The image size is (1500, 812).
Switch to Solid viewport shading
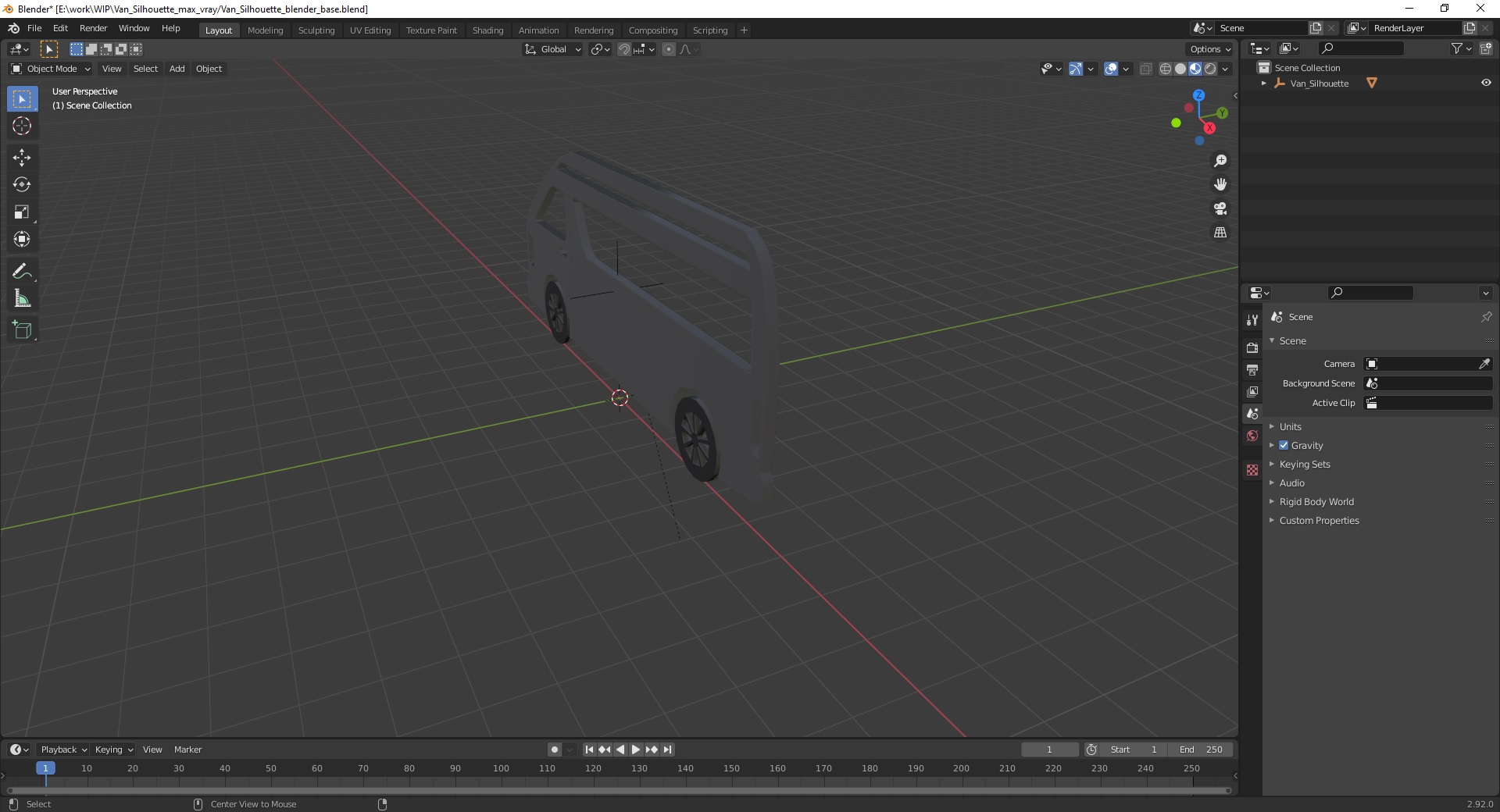click(1180, 69)
